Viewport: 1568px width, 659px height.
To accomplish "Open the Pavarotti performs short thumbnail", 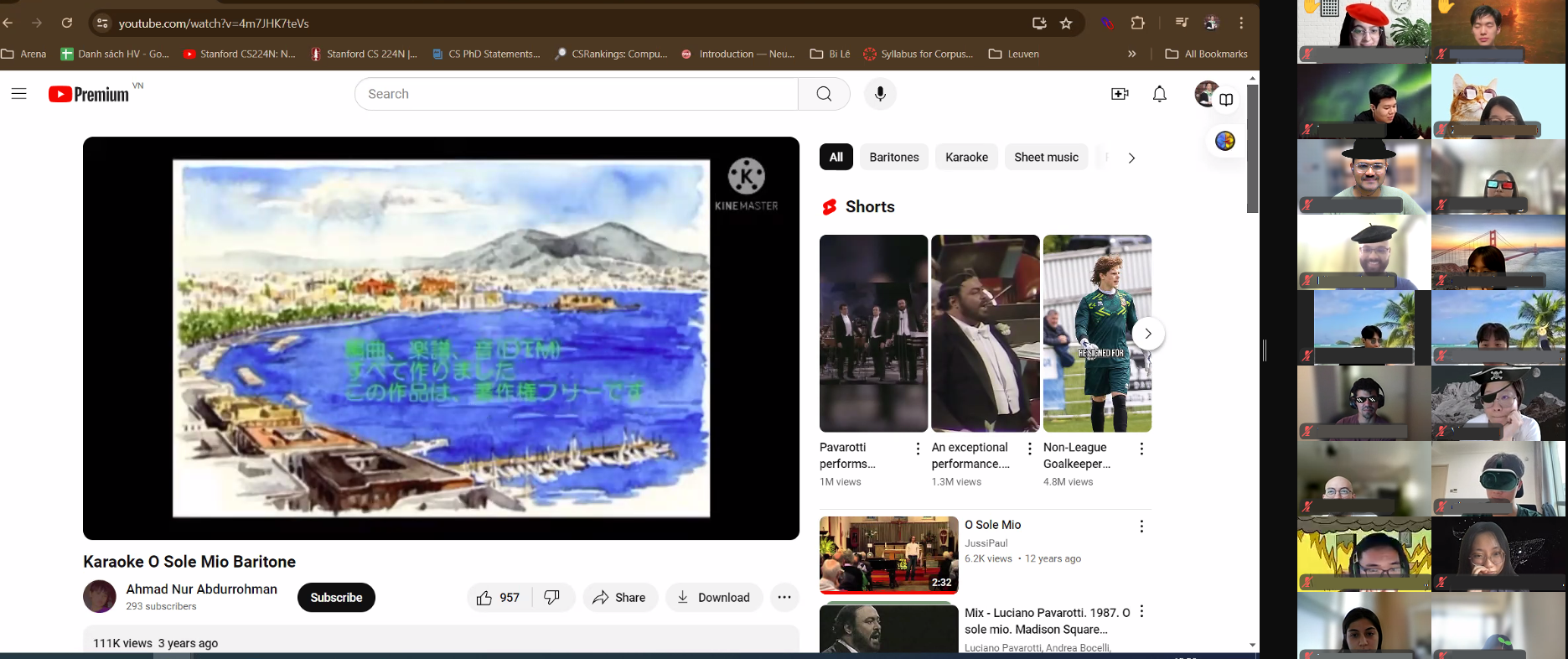I will [x=873, y=334].
